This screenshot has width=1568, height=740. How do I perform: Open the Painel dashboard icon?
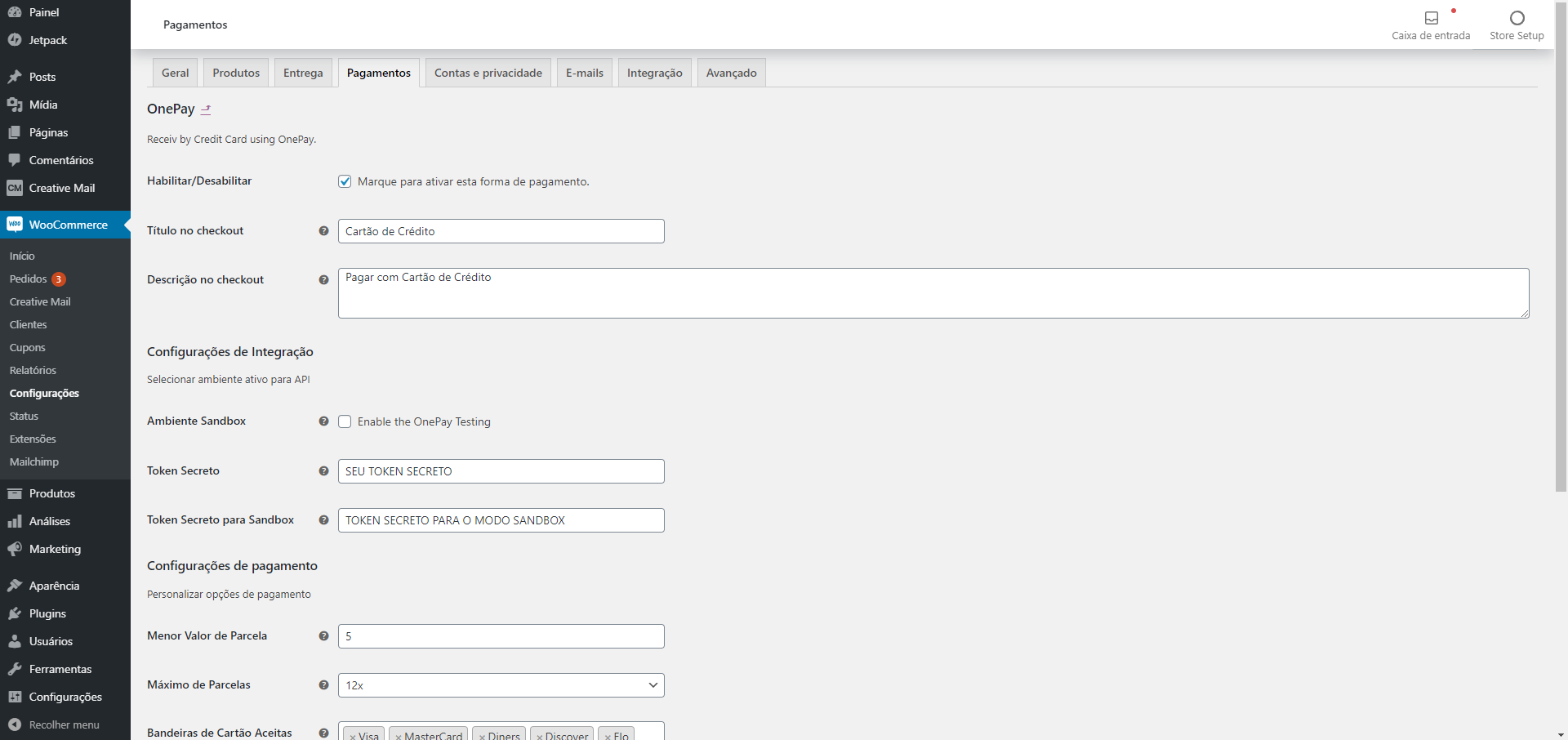click(15, 12)
